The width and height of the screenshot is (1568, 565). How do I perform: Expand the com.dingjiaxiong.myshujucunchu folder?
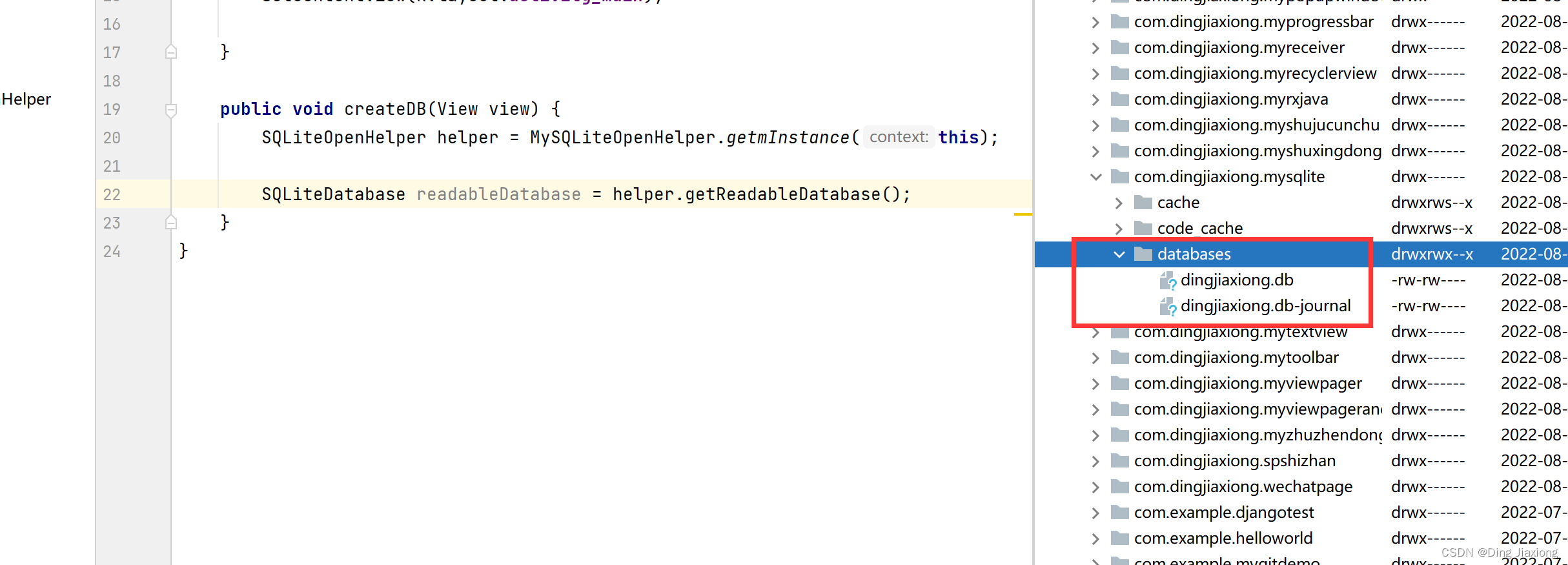tap(1095, 125)
